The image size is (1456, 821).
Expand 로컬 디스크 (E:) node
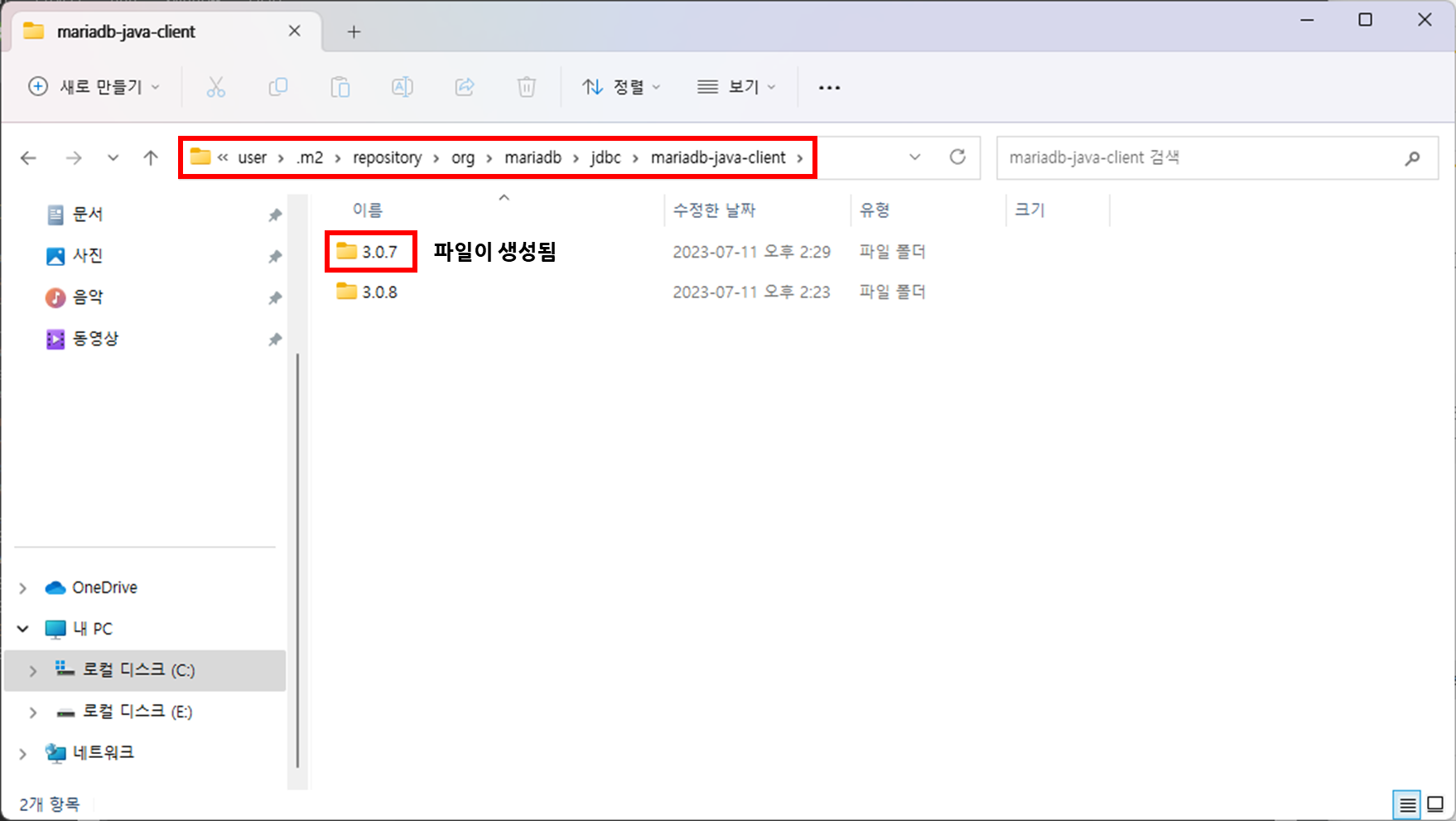[x=33, y=712]
